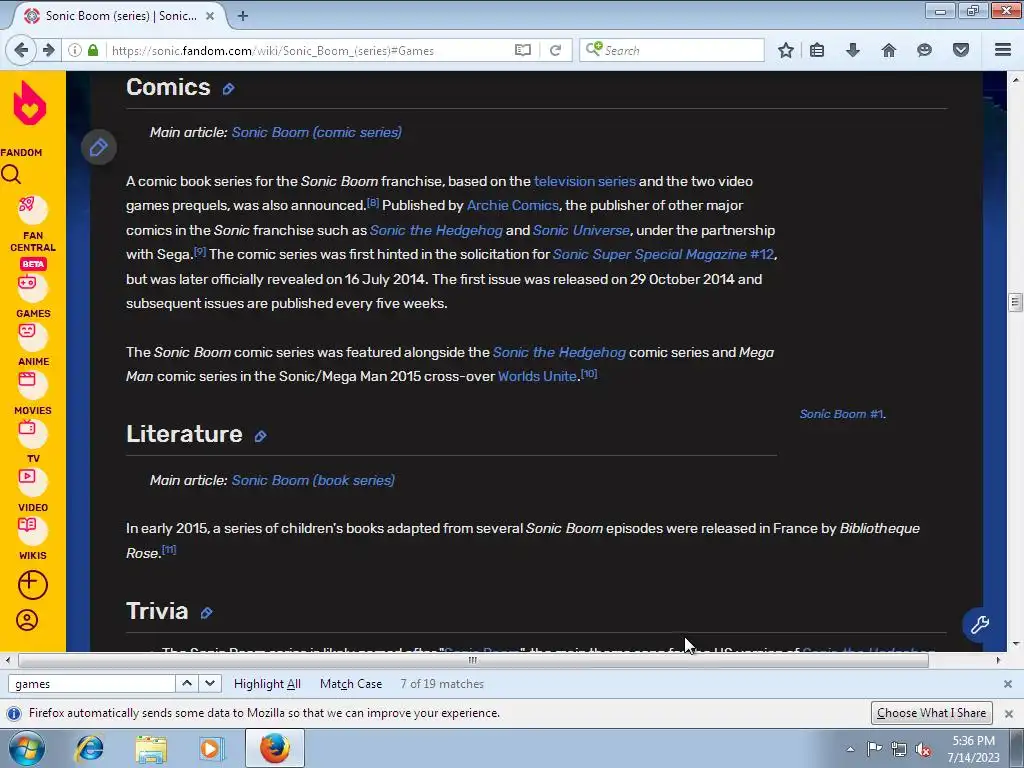Image resolution: width=1024 pixels, height=768 pixels.
Task: Click reference [8] footnote
Action: [372, 202]
